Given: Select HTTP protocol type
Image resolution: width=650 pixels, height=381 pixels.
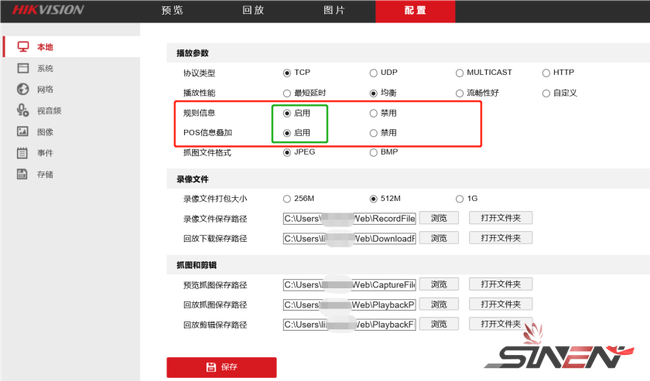Looking at the screenshot, I should (546, 73).
